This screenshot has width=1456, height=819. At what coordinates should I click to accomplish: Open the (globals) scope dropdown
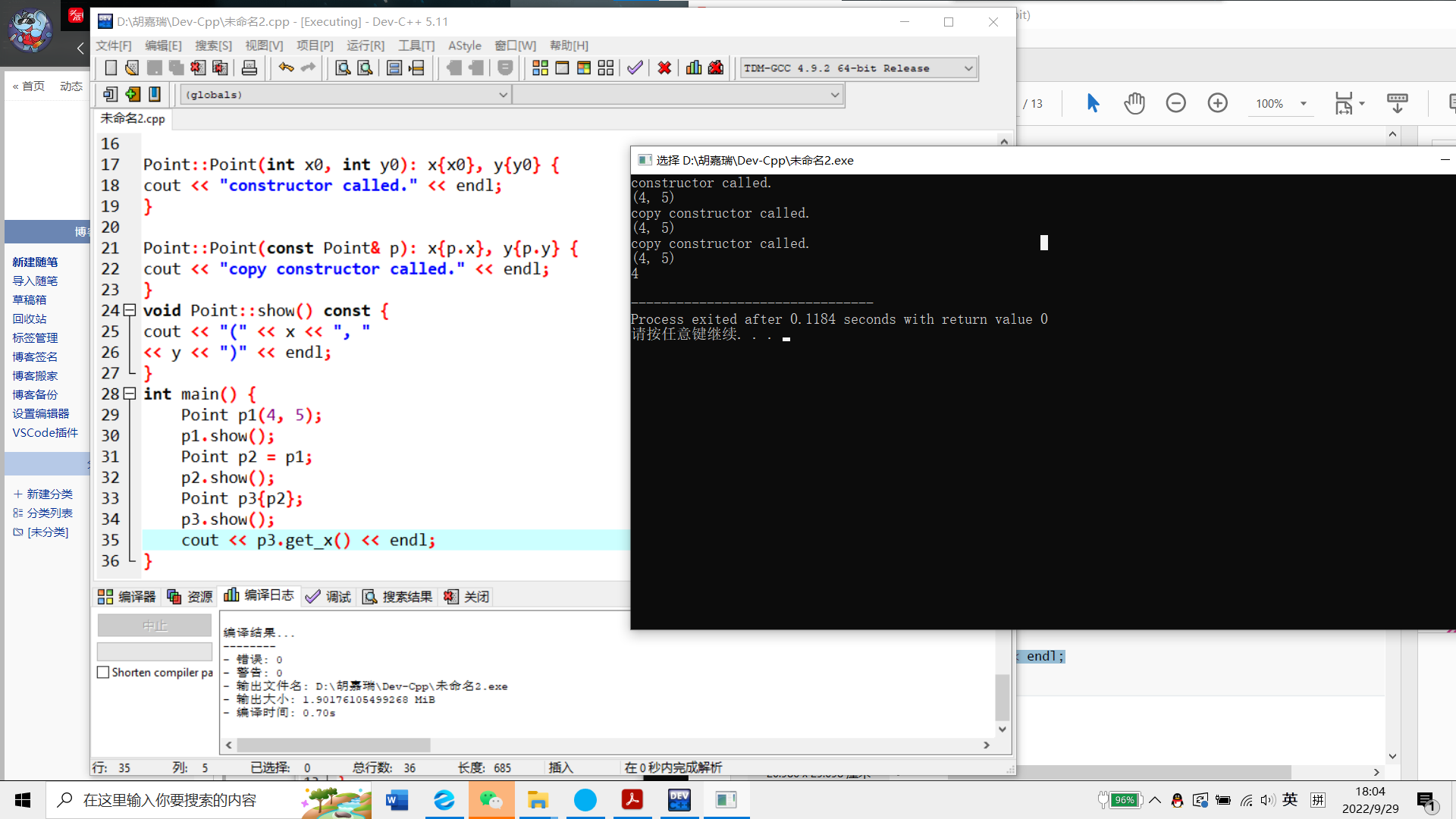(503, 95)
